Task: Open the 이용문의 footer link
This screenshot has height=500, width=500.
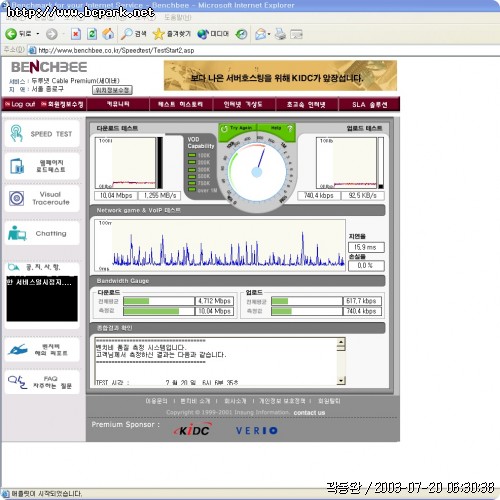Action: 156,401
